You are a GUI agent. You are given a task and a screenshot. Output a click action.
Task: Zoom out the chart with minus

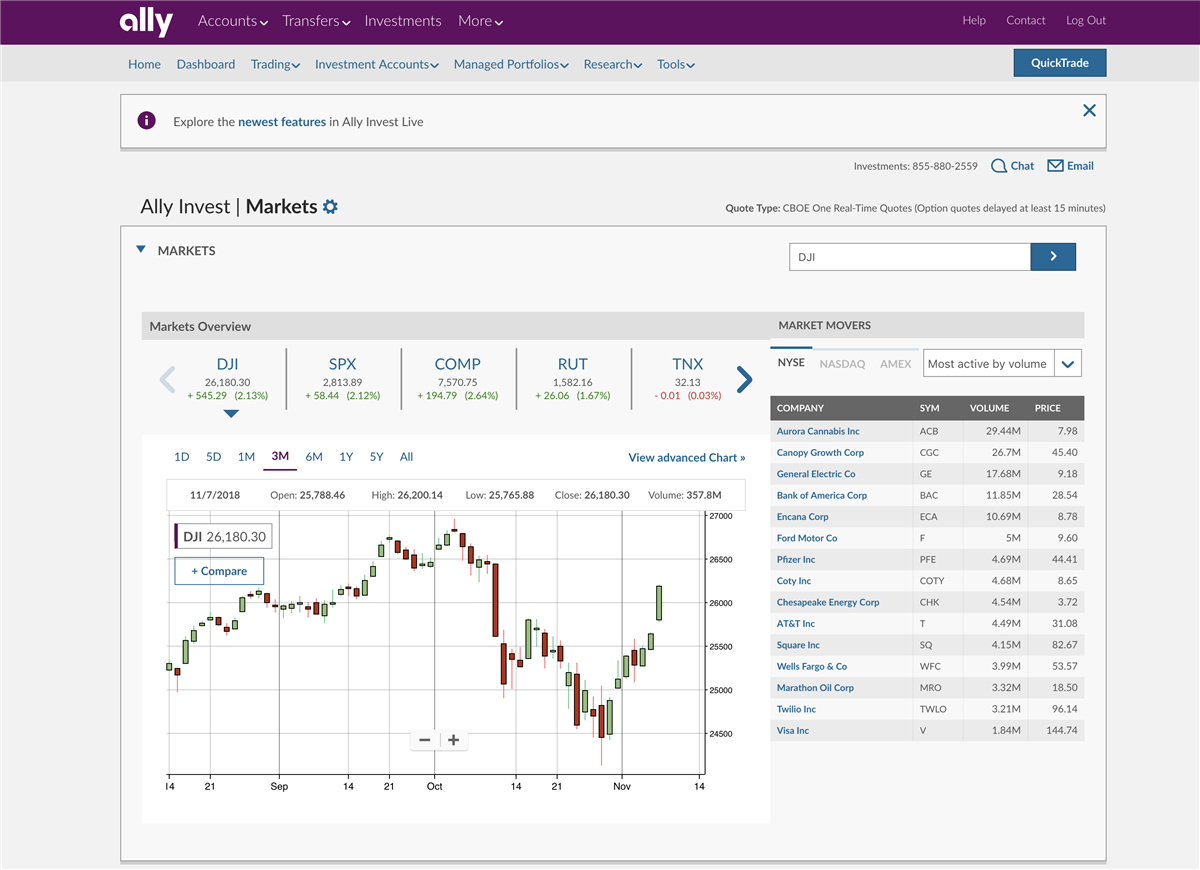coord(425,740)
